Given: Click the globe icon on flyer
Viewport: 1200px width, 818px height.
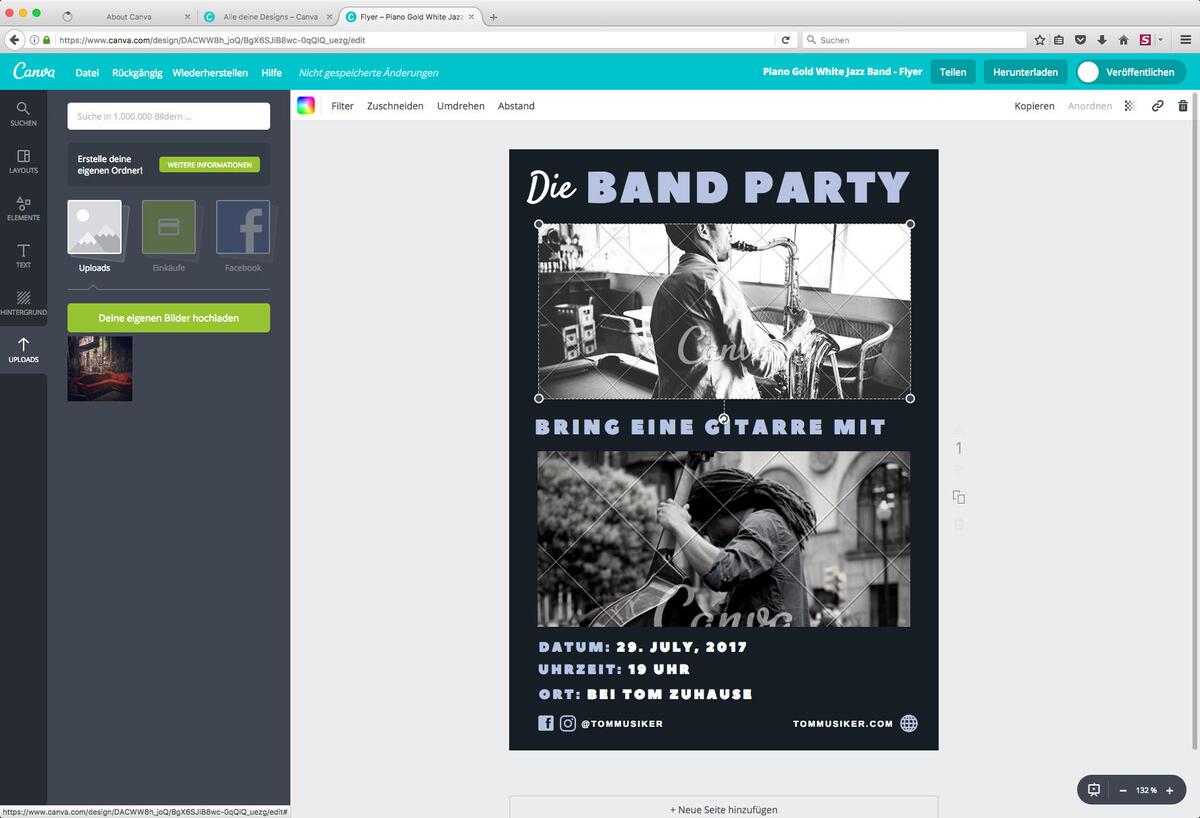Looking at the screenshot, I should 909,723.
